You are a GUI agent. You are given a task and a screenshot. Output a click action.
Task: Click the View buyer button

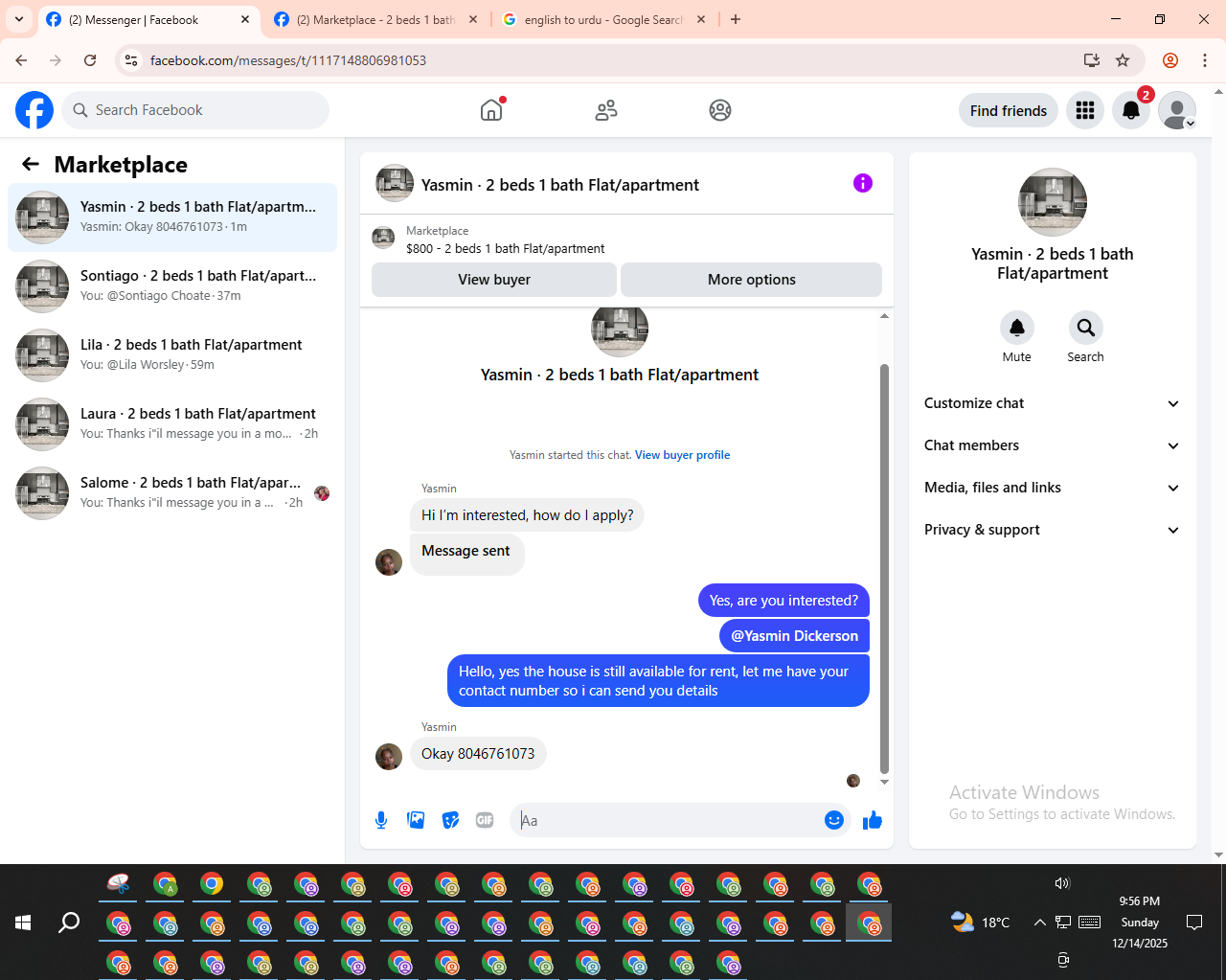click(494, 280)
